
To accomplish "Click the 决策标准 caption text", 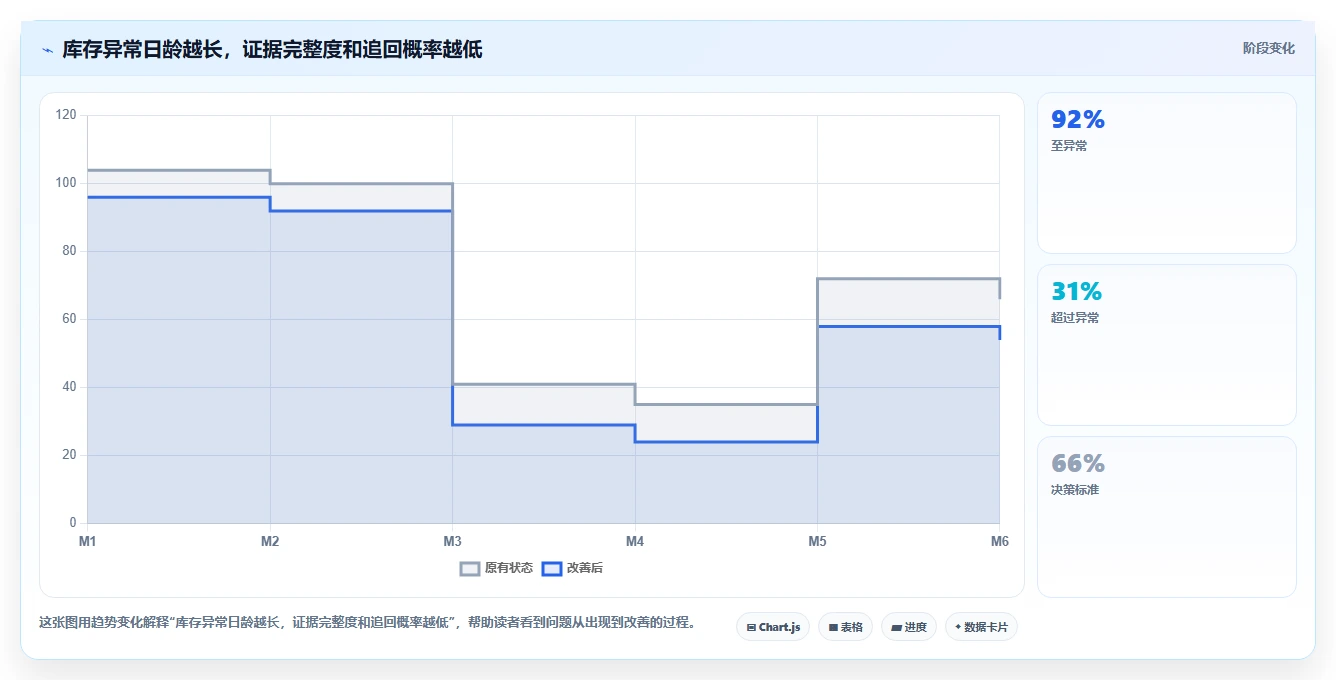I will tap(1075, 490).
